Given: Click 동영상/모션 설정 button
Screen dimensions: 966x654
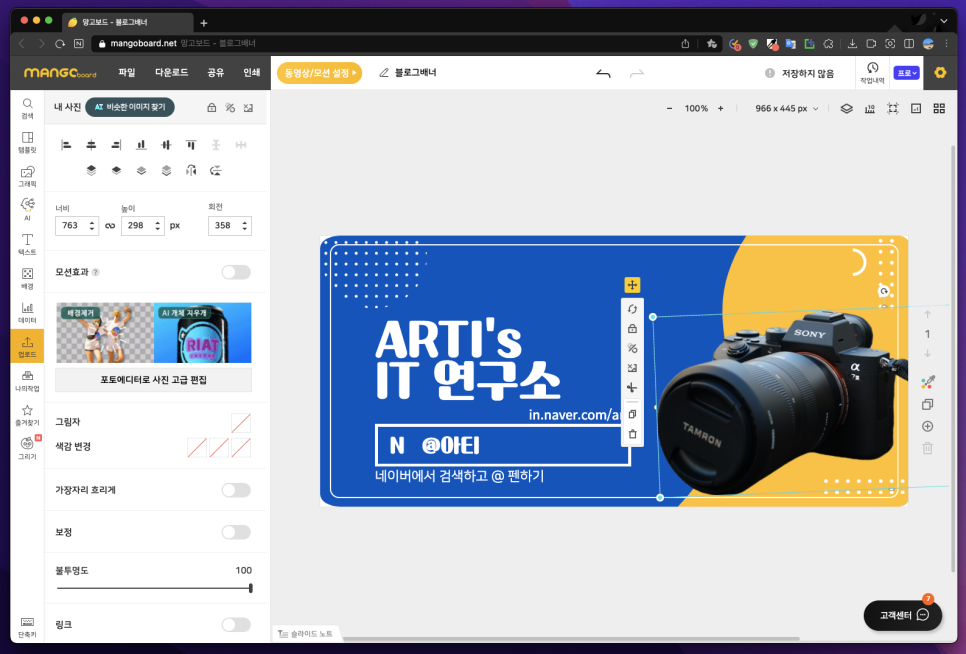Looking at the screenshot, I should 320,73.
